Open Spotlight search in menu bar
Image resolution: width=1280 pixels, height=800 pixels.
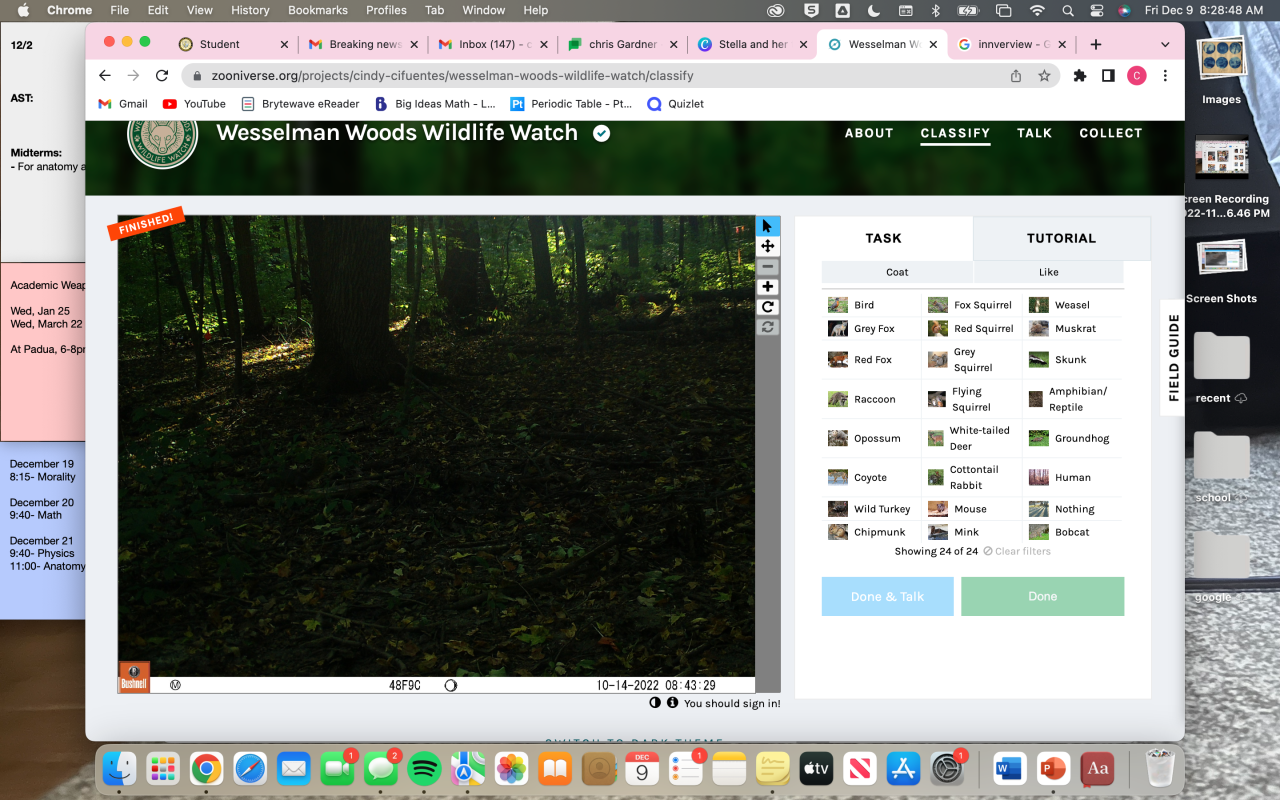(x=1067, y=10)
